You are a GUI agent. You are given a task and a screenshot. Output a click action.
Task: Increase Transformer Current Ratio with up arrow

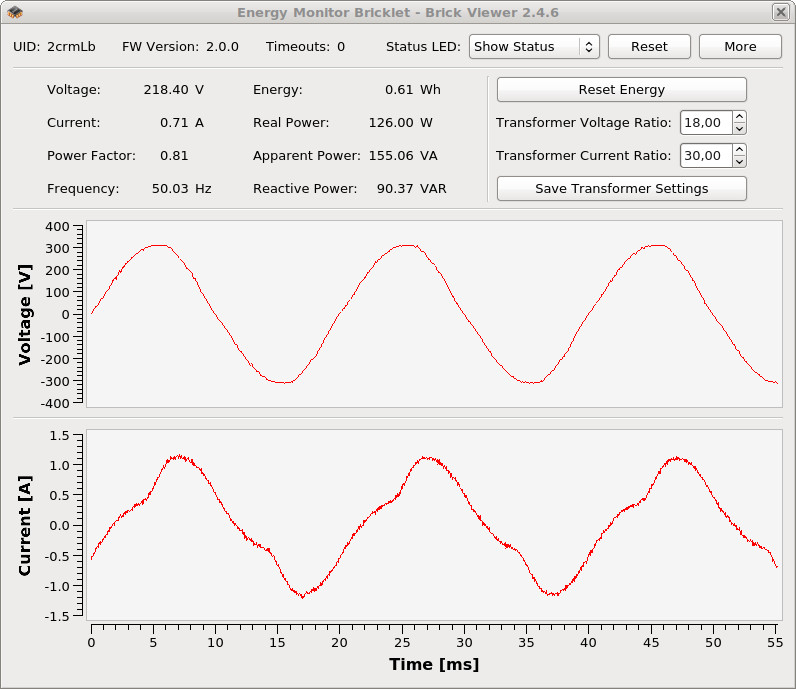[739, 151]
